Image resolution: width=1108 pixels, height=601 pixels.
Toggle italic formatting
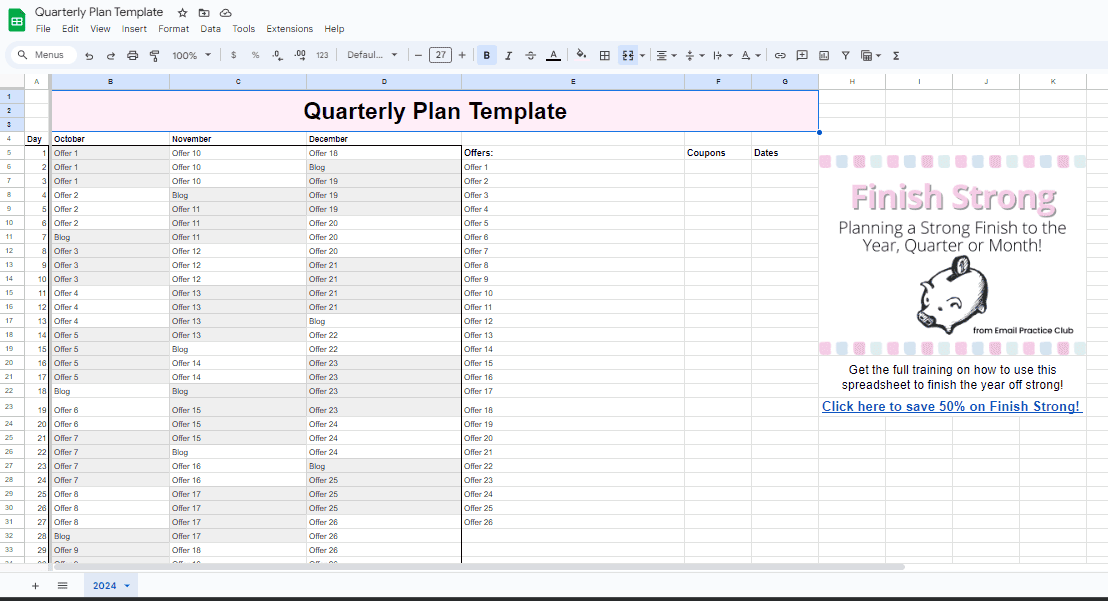(508, 55)
